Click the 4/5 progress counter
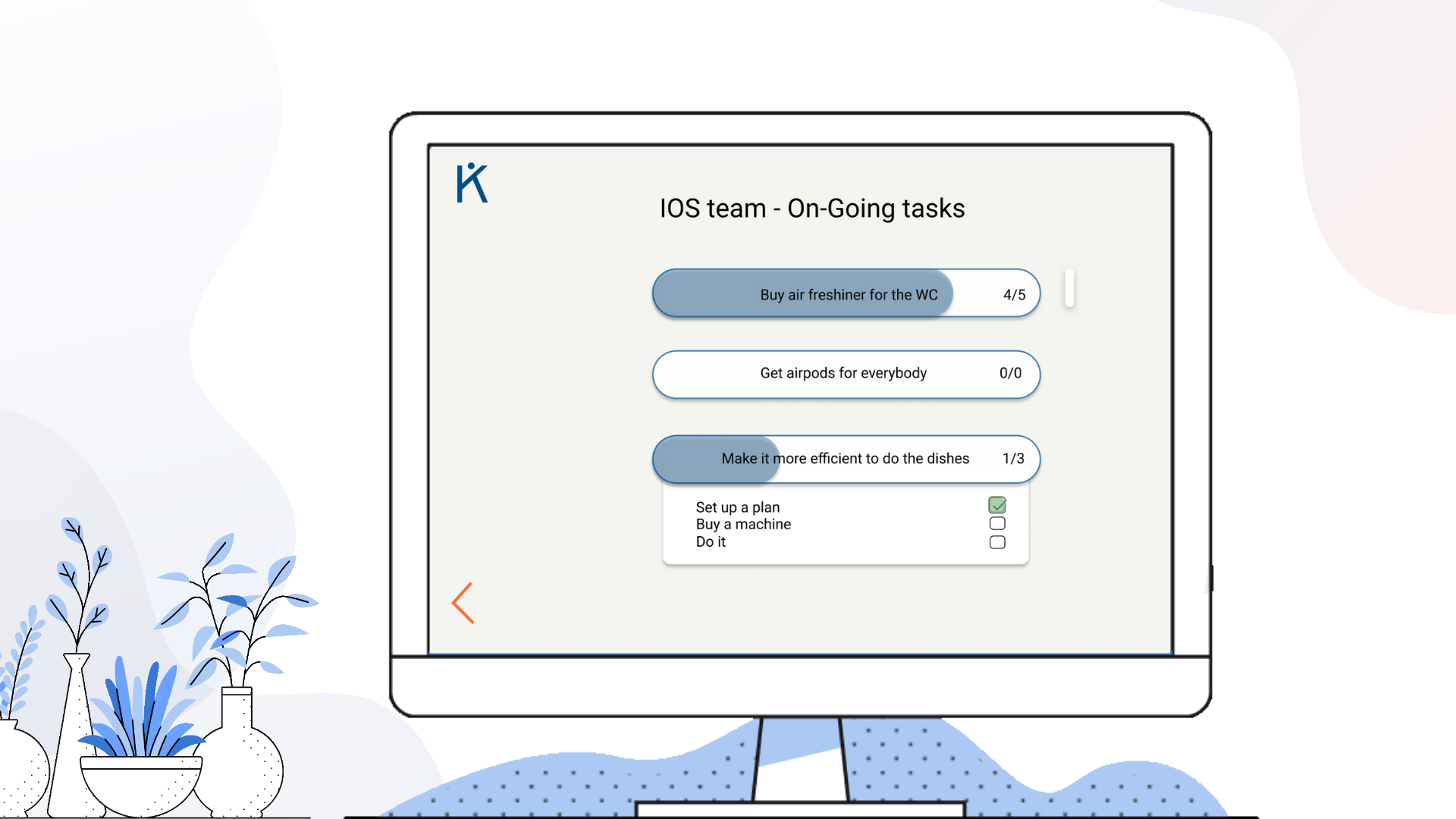Screen dimensions: 1456x819 click(1014, 295)
